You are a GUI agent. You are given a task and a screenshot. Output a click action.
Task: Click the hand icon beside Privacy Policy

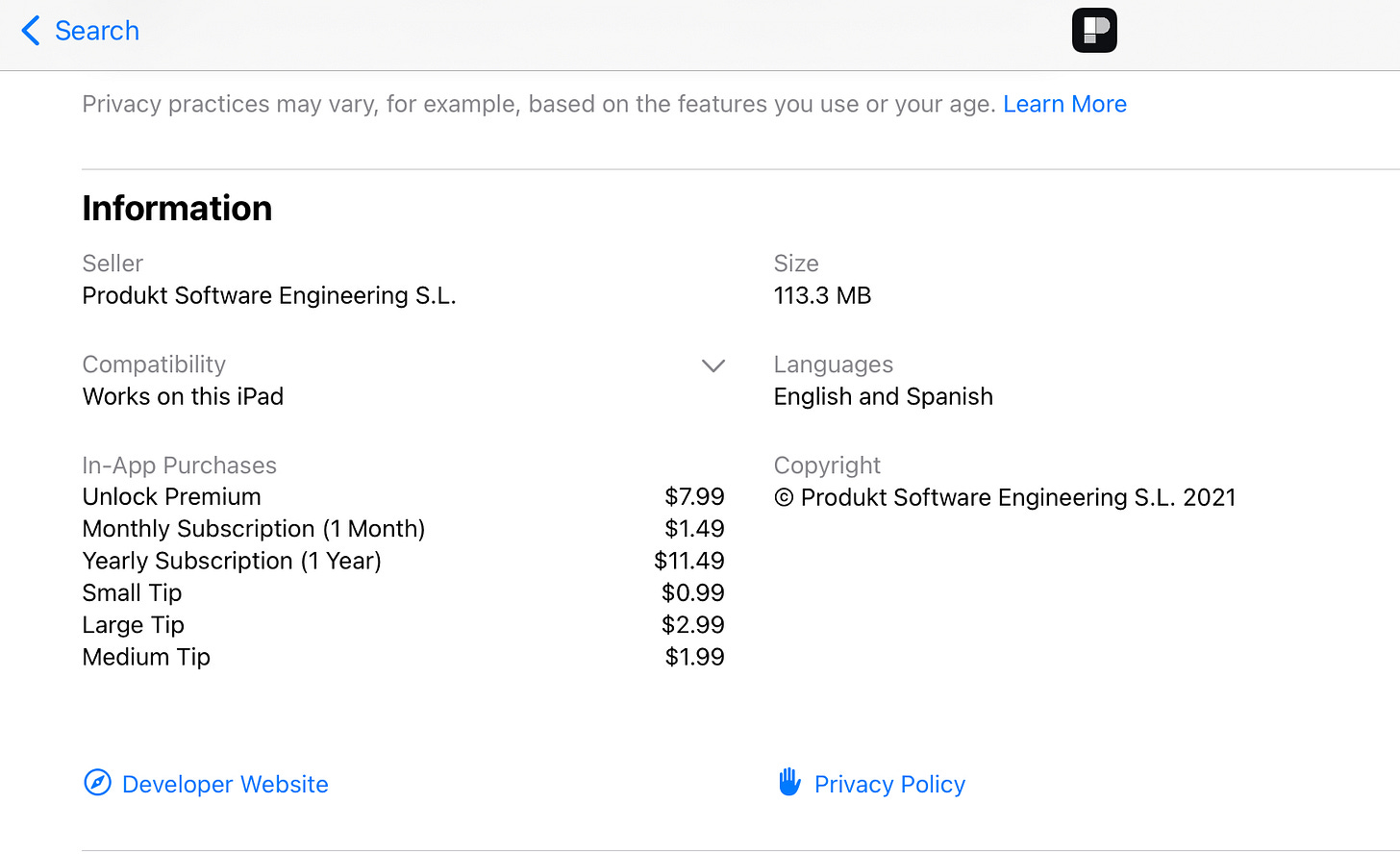tap(789, 782)
